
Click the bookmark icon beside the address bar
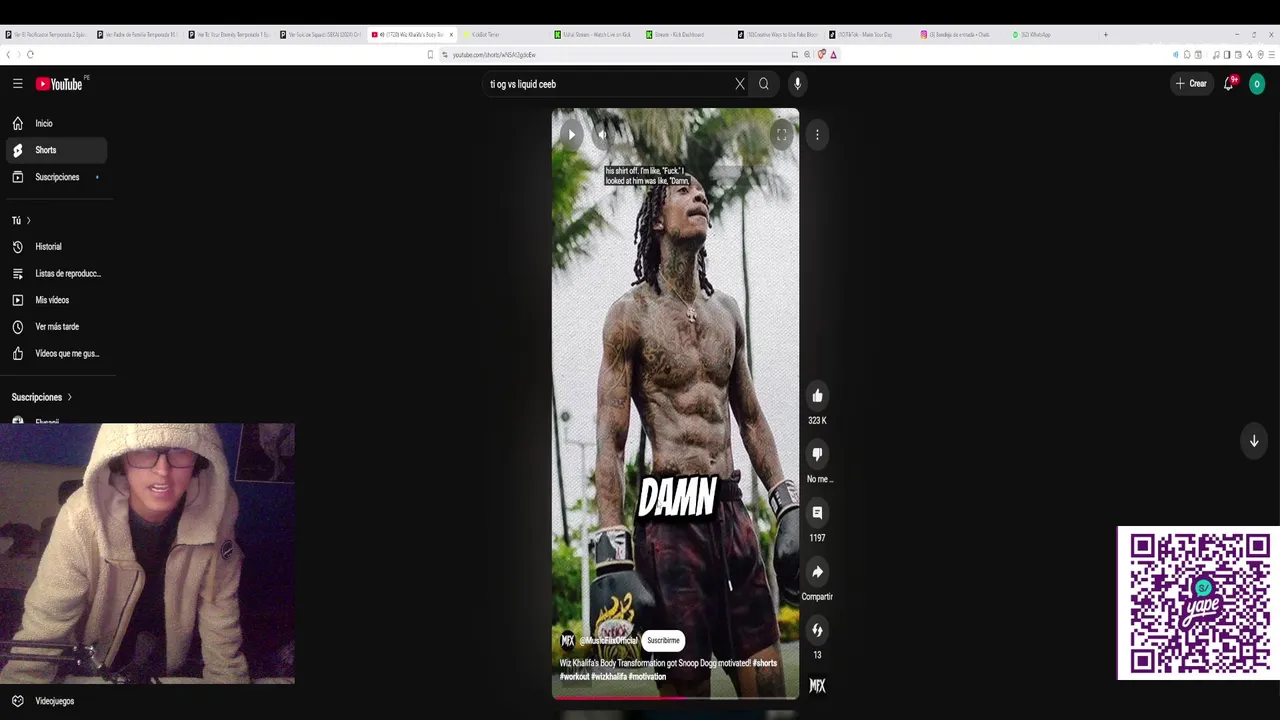(430, 54)
